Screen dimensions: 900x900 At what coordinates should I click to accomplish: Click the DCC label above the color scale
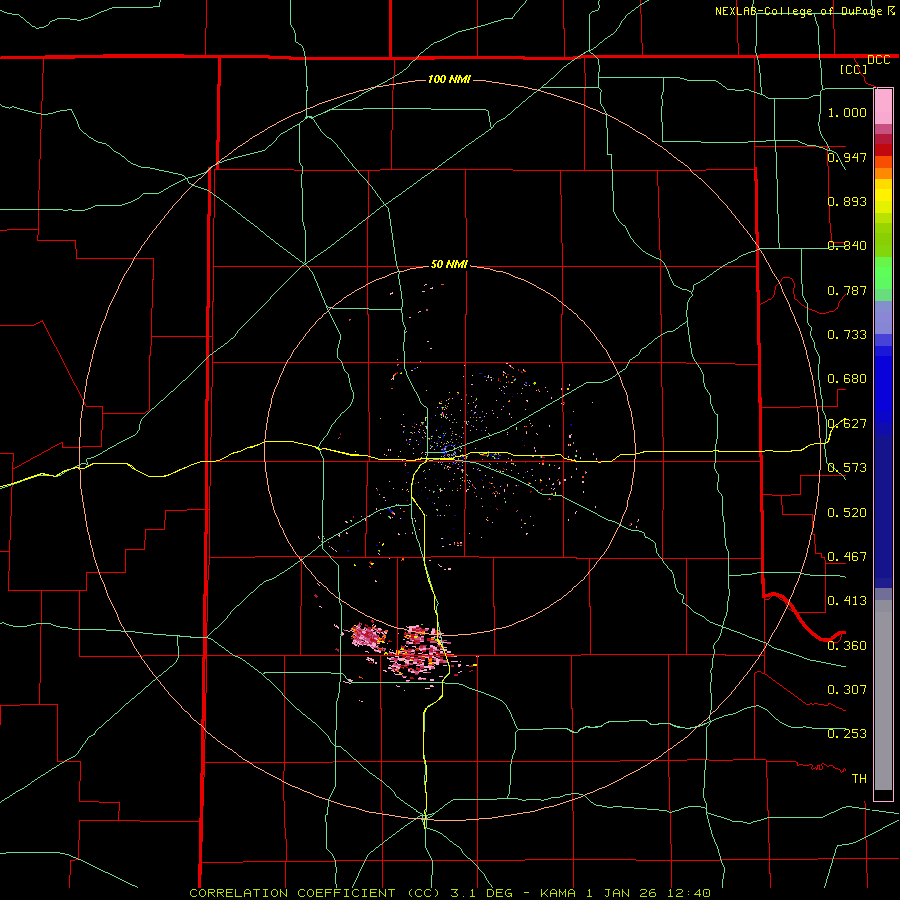point(878,60)
